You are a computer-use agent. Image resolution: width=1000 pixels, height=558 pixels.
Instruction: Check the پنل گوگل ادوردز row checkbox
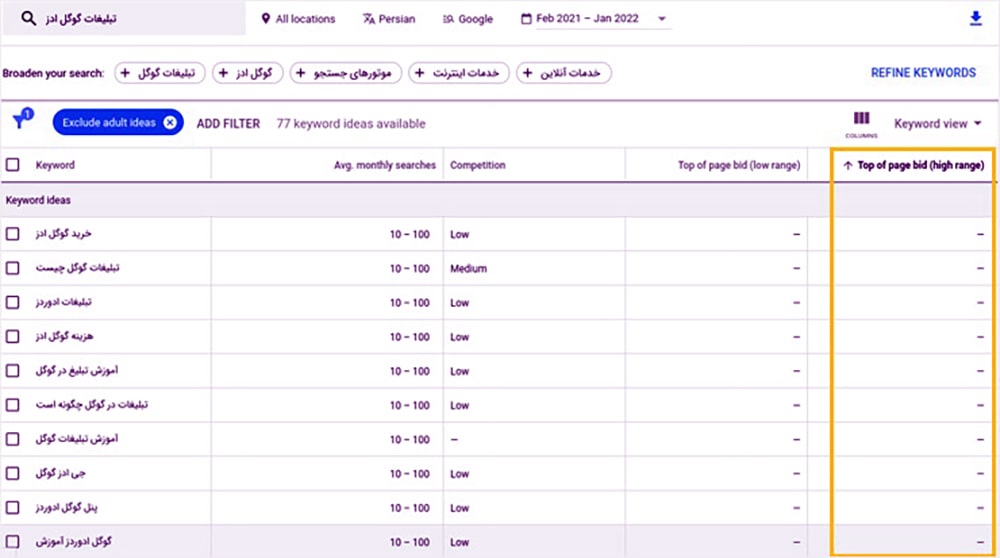pyautogui.click(x=13, y=508)
